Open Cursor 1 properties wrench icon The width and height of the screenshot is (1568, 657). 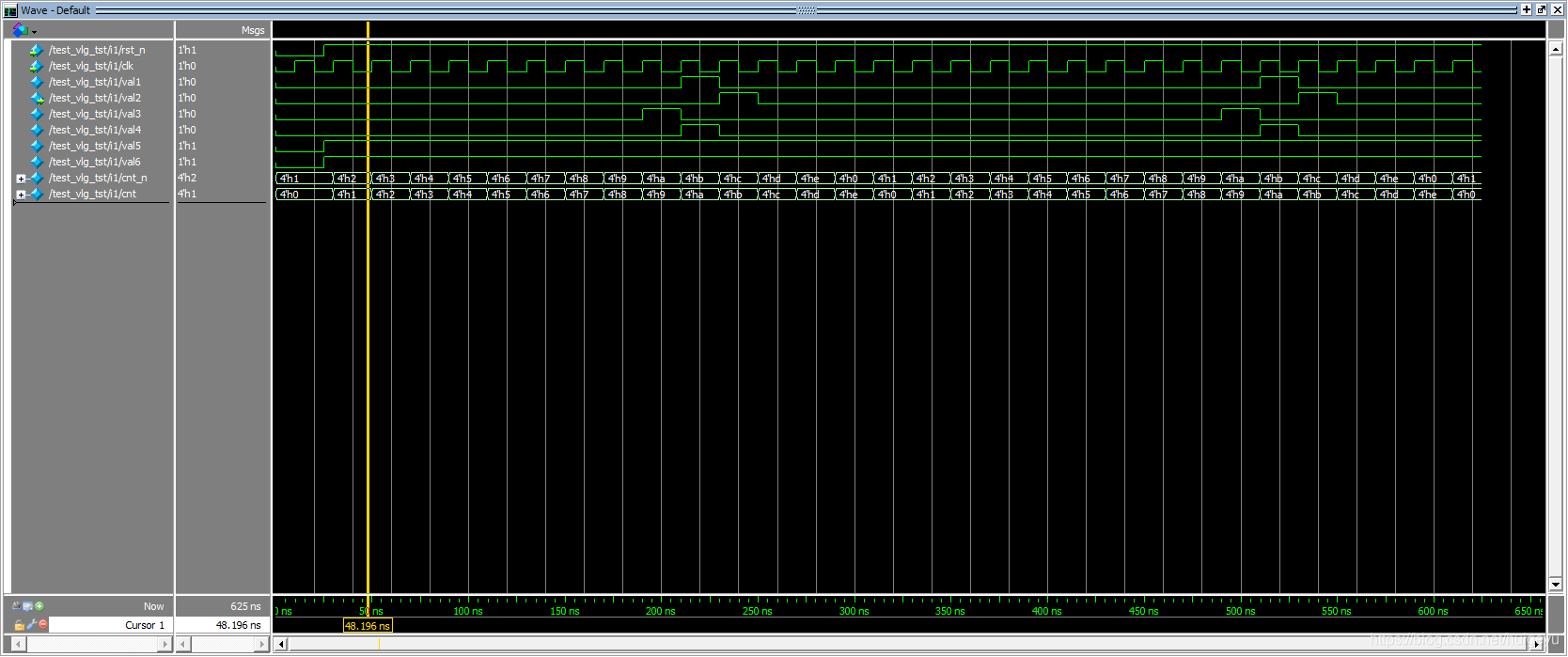31,624
